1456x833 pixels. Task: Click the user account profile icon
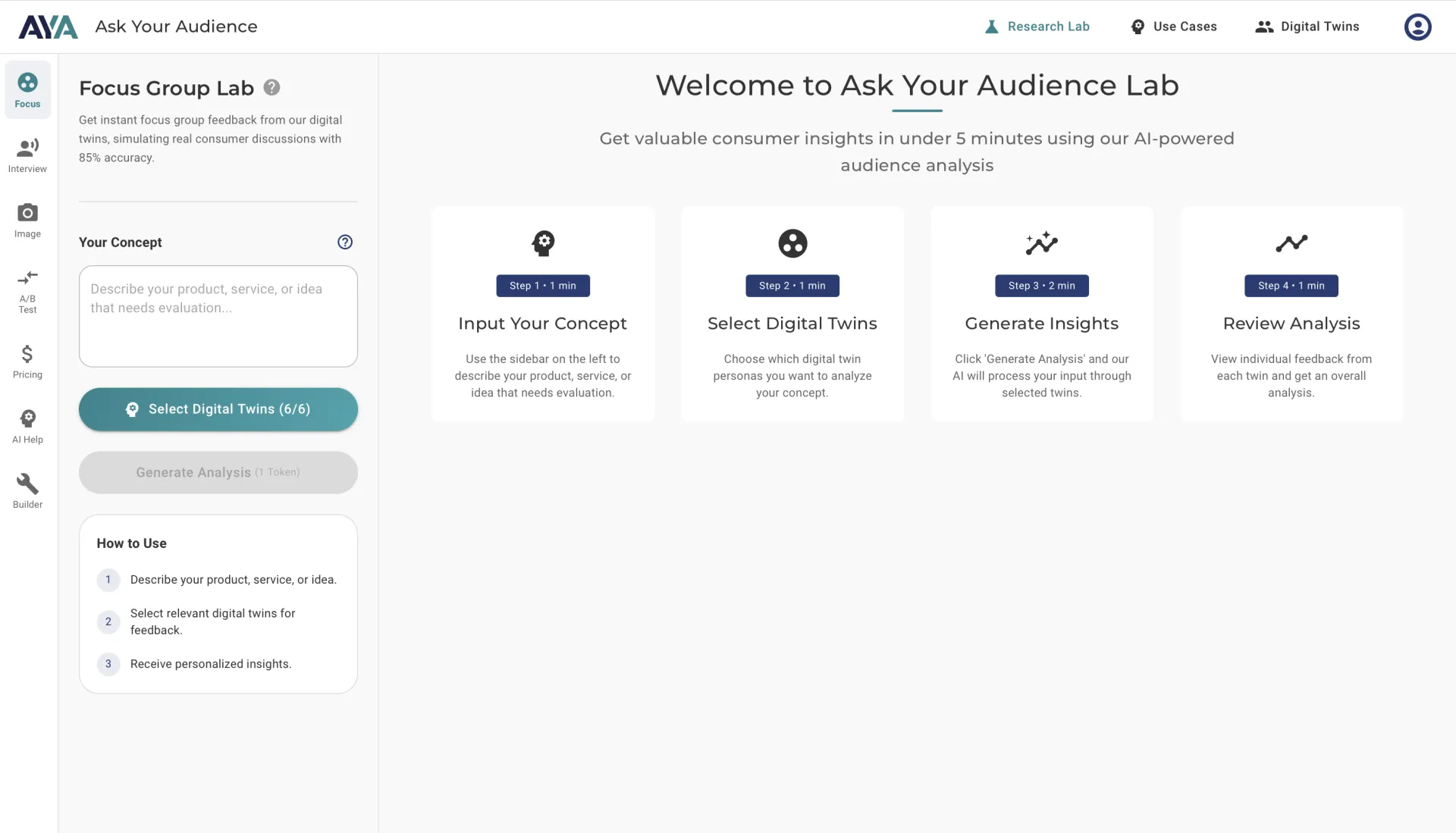pos(1417,27)
